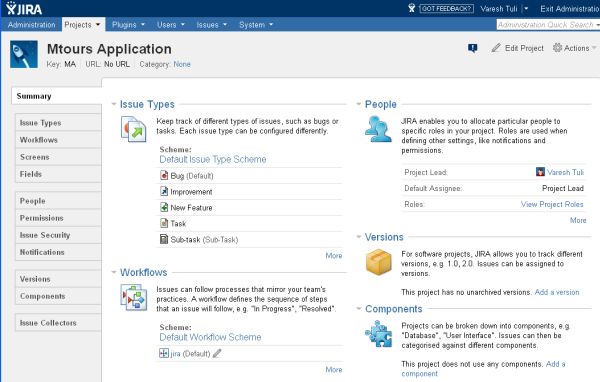Open the Default Workflow Scheme link
This screenshot has height=382, width=600.
(x=210, y=337)
